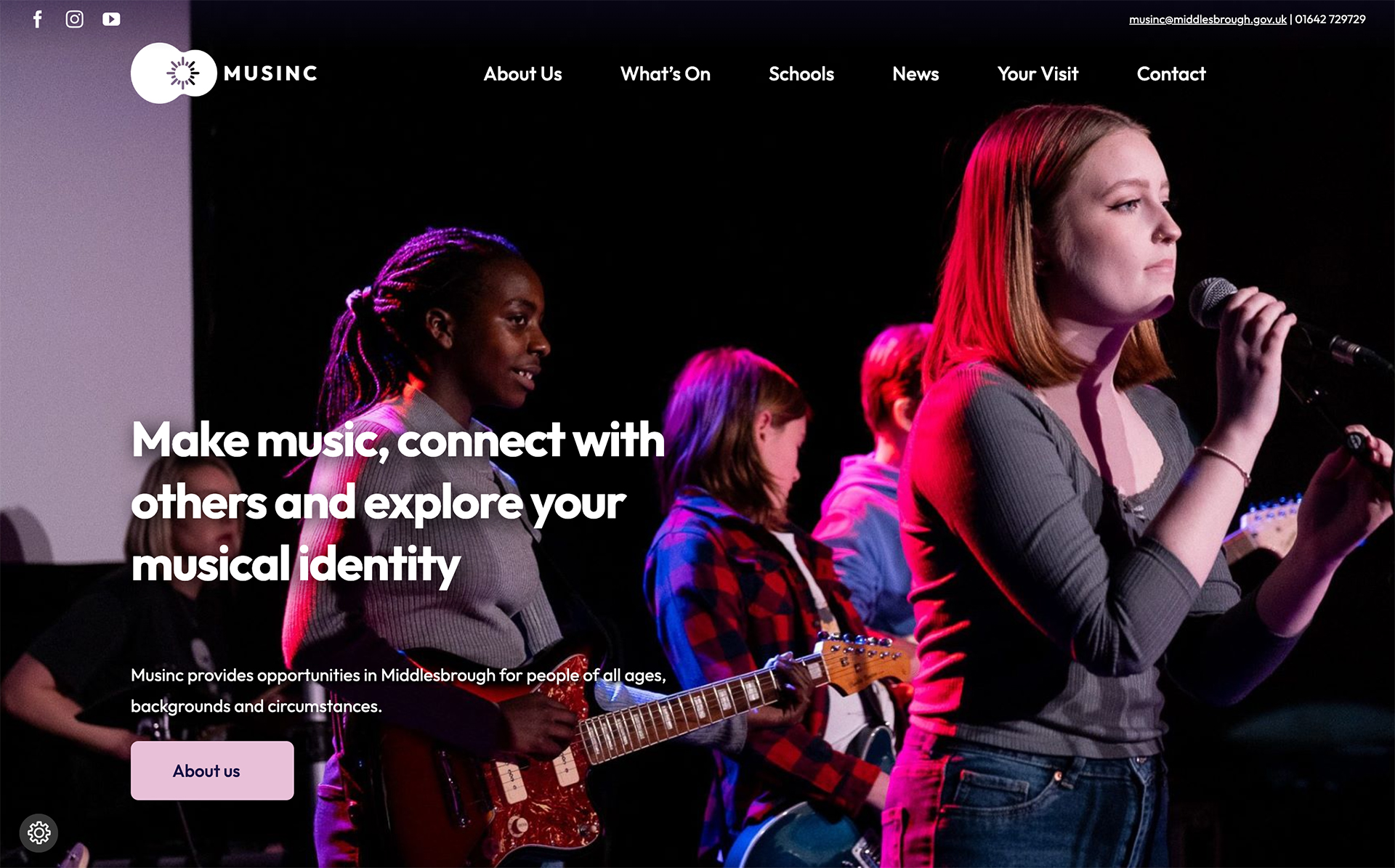Image resolution: width=1395 pixels, height=868 pixels.
Task: Open the Facebook social icon
Action: (38, 19)
